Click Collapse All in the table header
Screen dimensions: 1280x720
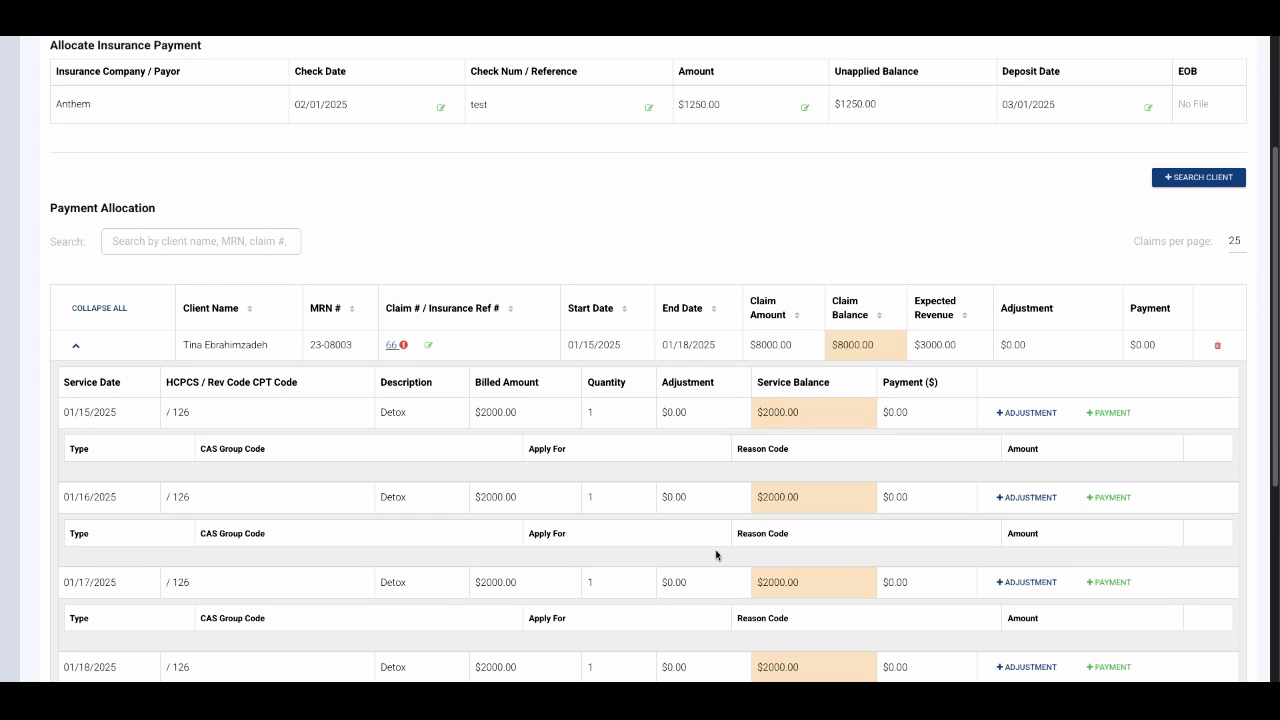(x=99, y=308)
